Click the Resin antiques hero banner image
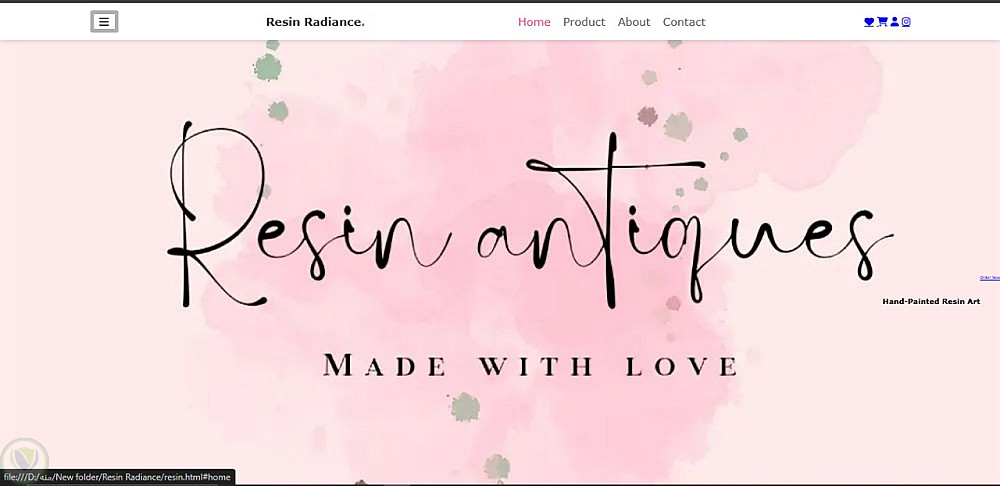This screenshot has height=486, width=1000. point(500,261)
